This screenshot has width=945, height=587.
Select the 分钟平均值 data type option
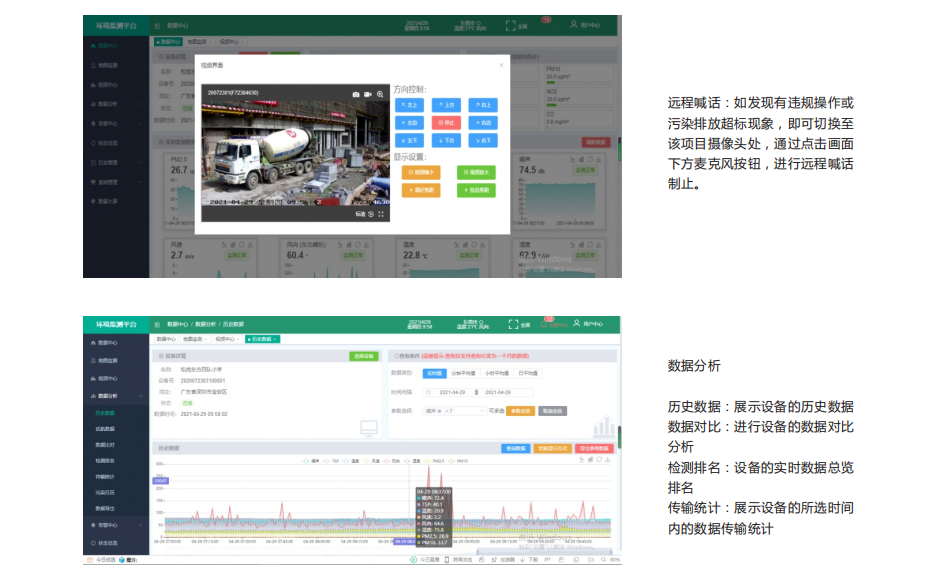coord(463,374)
